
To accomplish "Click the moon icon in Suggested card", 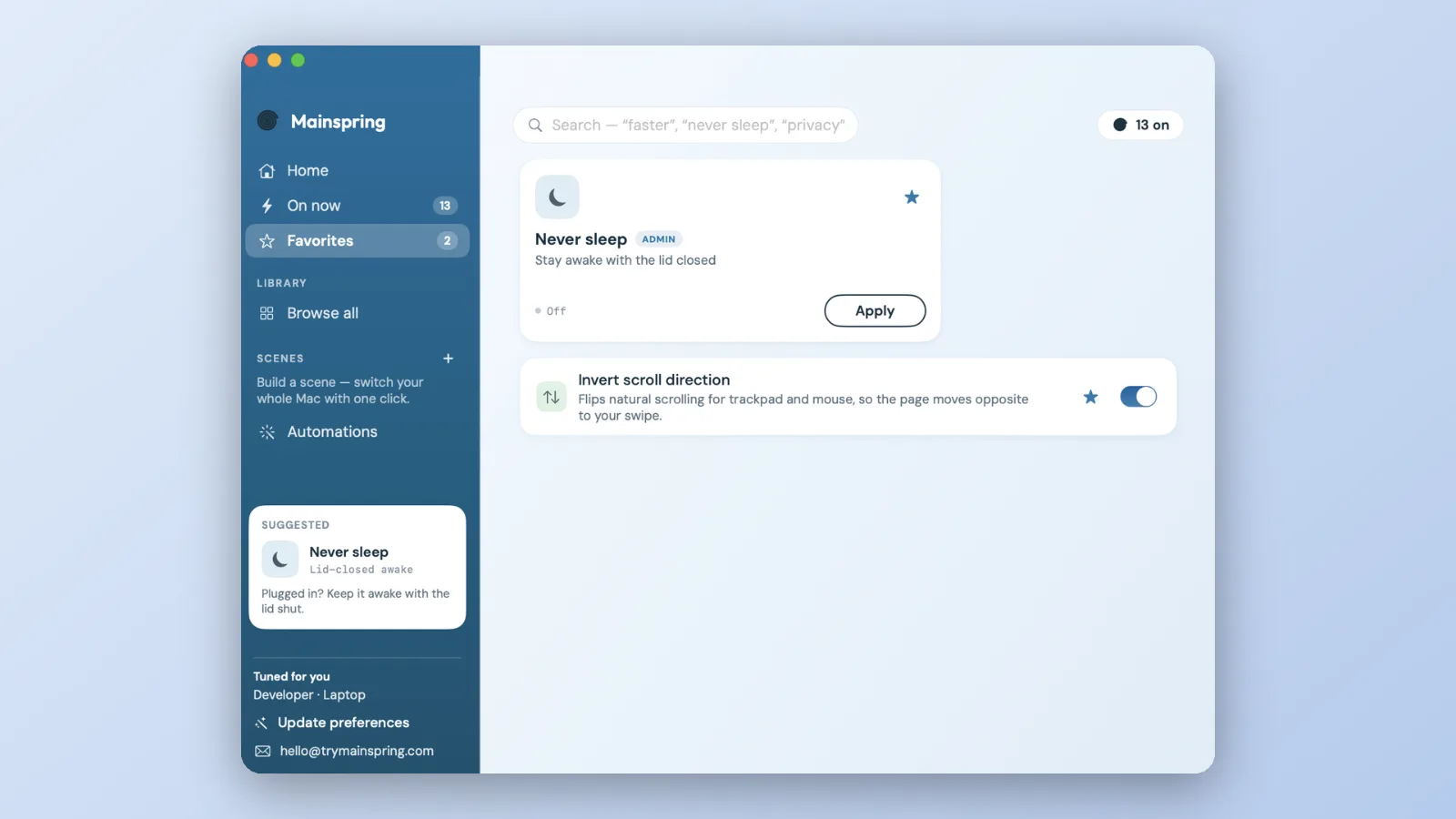I will (280, 560).
